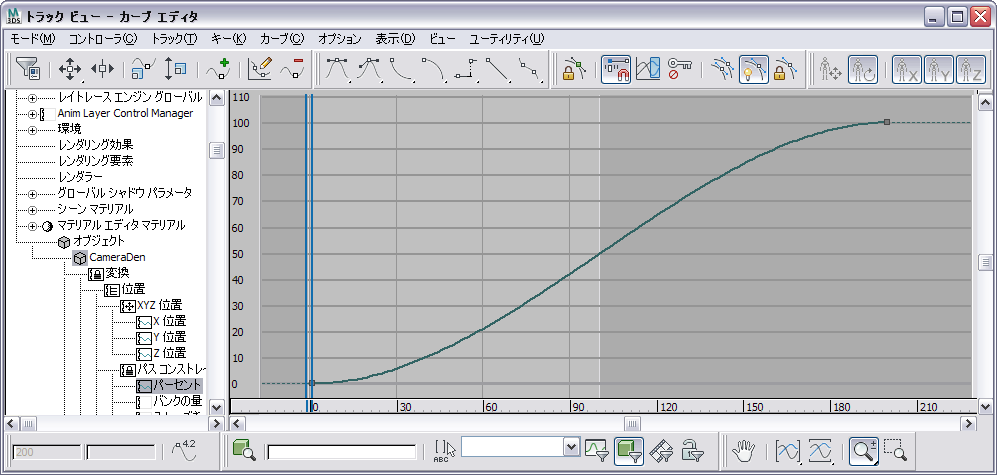Set tangents to Slow
Screen dimensions: 997x475
(434, 69)
